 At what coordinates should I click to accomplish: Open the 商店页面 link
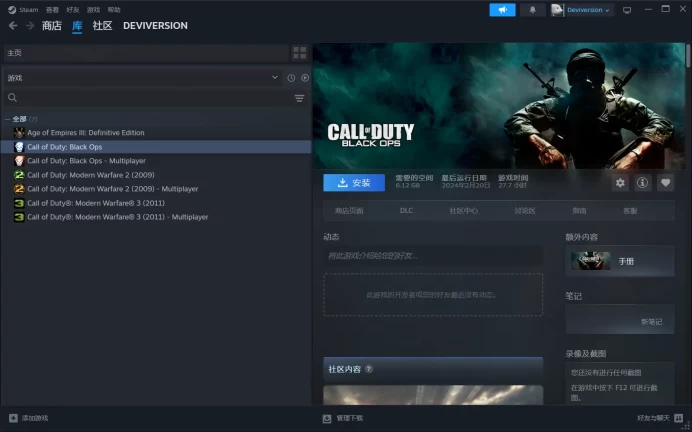[x=349, y=211]
